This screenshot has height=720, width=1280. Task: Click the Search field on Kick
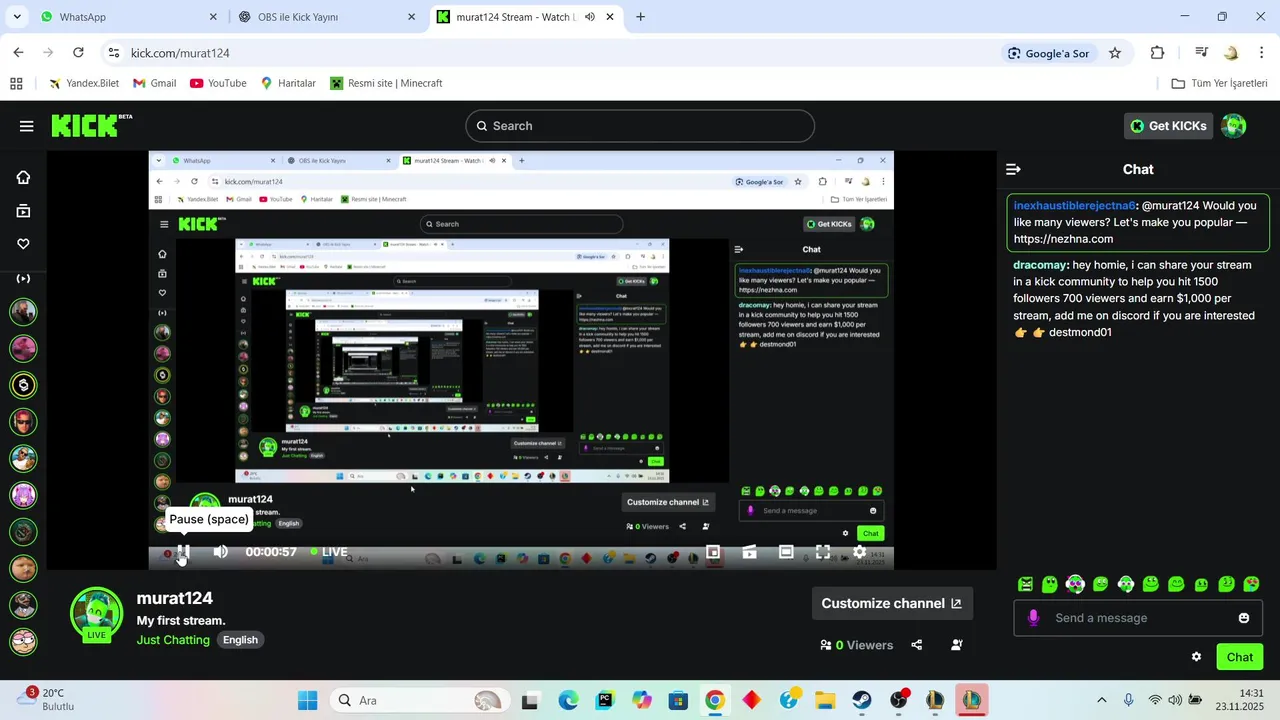640,126
